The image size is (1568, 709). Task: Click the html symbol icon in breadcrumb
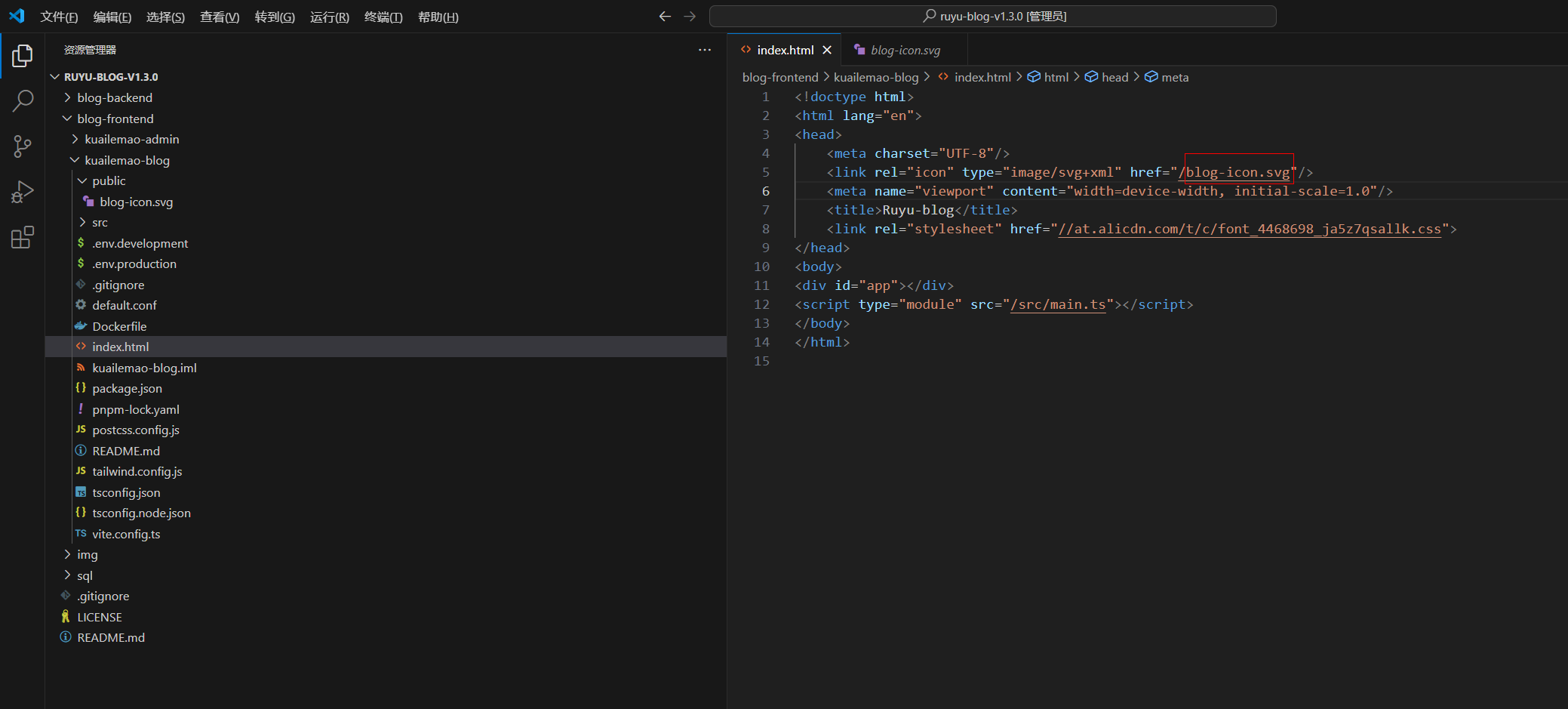coord(1034,77)
